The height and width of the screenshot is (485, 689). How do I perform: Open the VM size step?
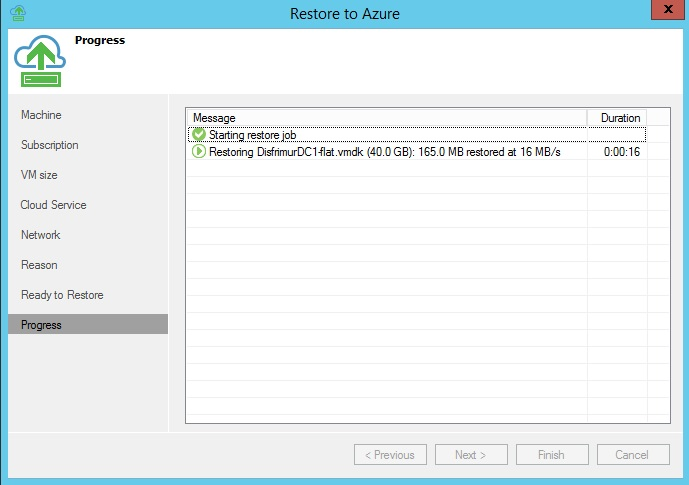pos(39,175)
